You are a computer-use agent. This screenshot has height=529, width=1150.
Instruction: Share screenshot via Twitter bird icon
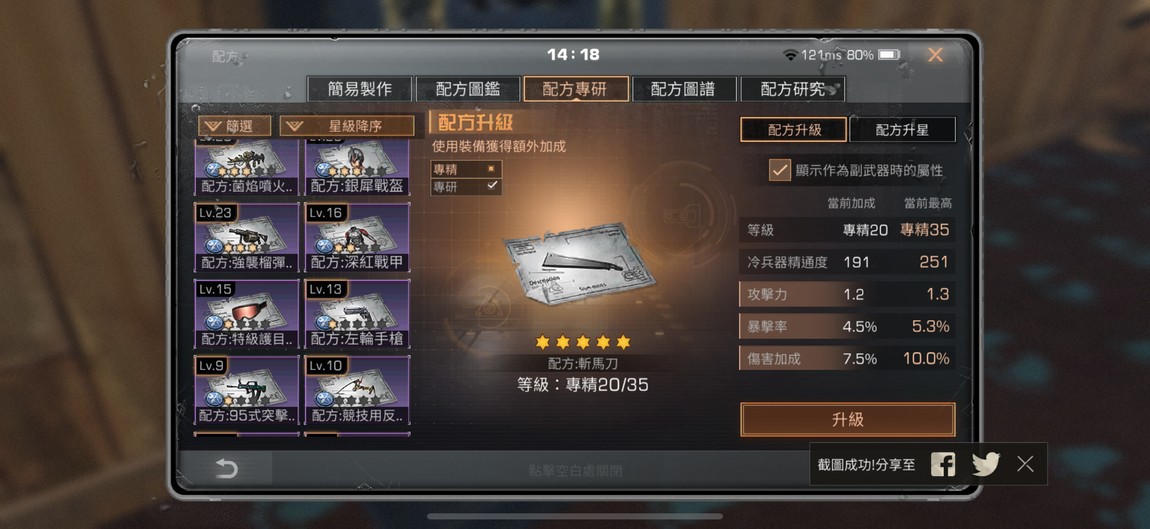tap(986, 464)
